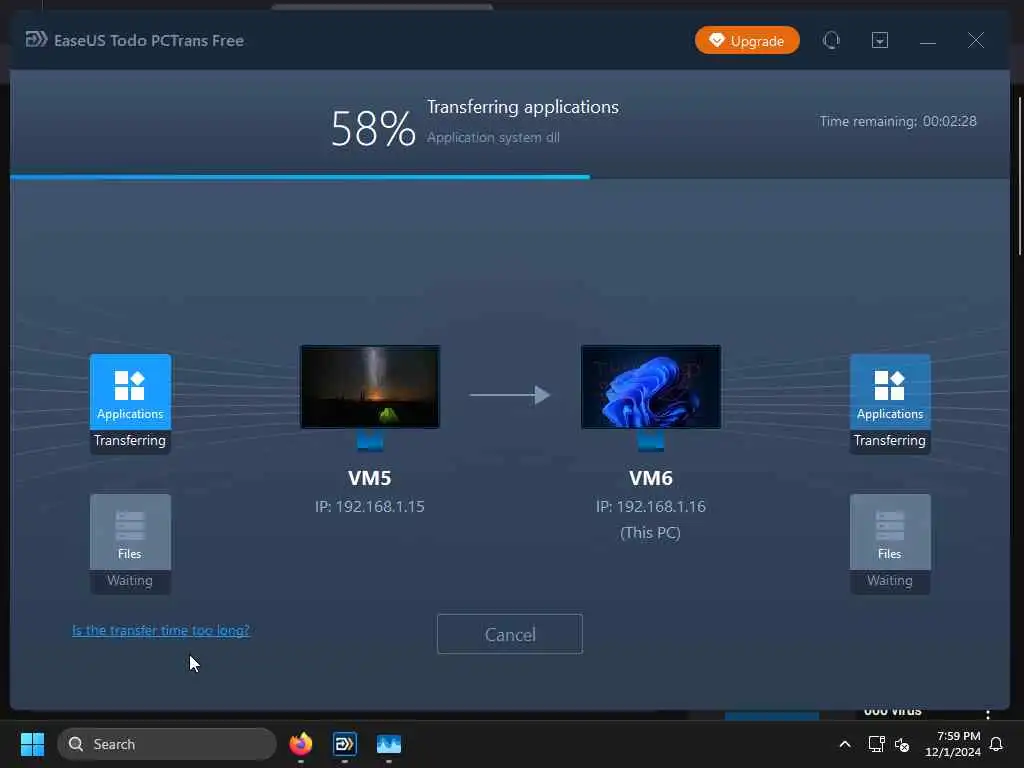The width and height of the screenshot is (1024, 768).
Task: Select the VM5 source computer thumbnail
Action: click(x=370, y=387)
